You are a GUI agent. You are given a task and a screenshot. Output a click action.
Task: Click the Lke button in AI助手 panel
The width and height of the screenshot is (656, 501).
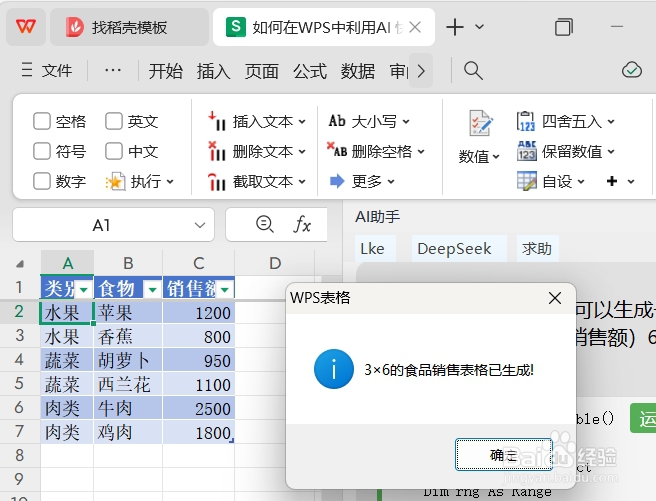pos(375,248)
